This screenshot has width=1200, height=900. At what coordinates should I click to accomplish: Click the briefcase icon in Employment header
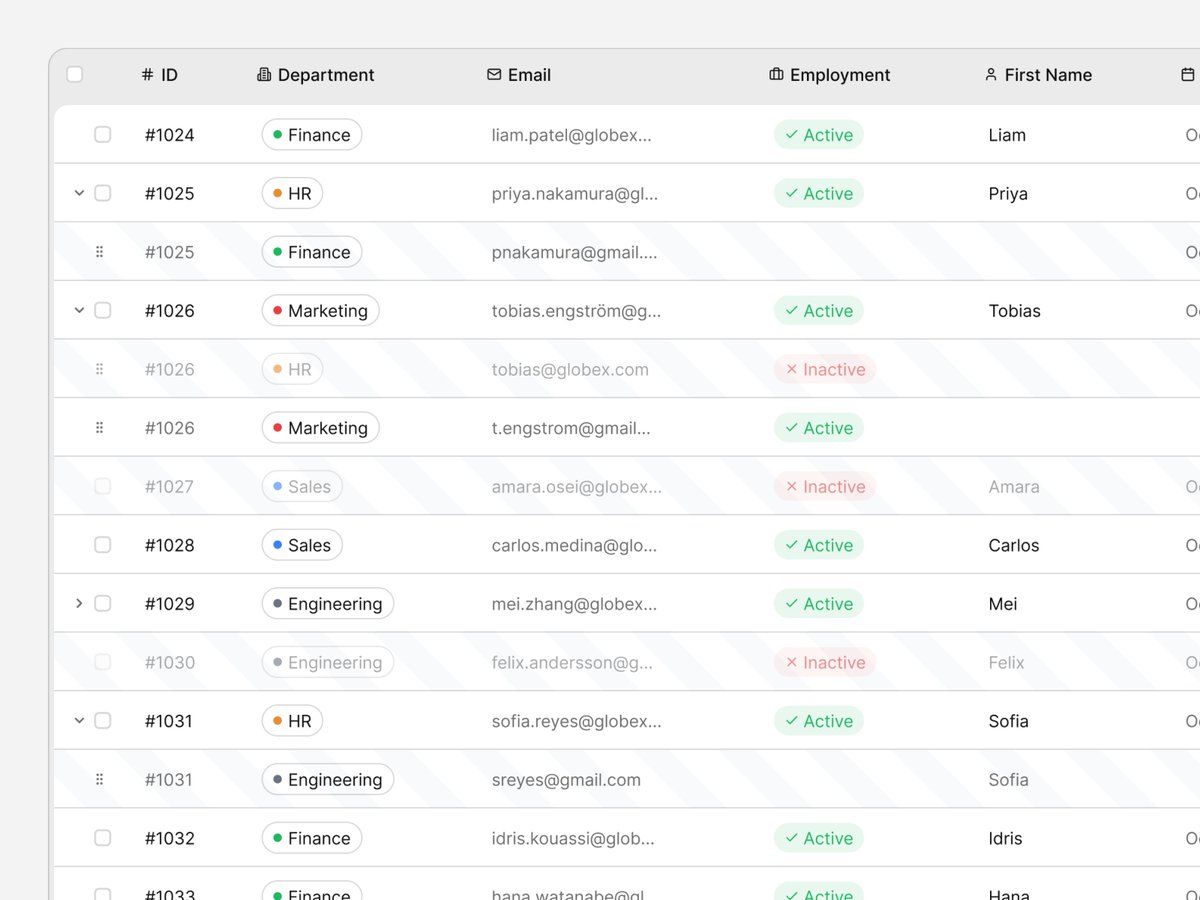pos(774,74)
